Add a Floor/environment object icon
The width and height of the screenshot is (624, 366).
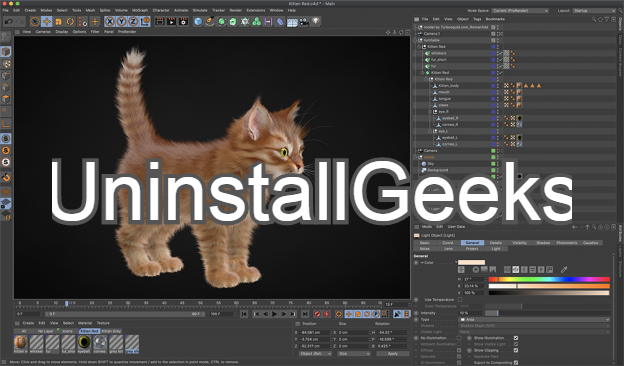point(292,21)
